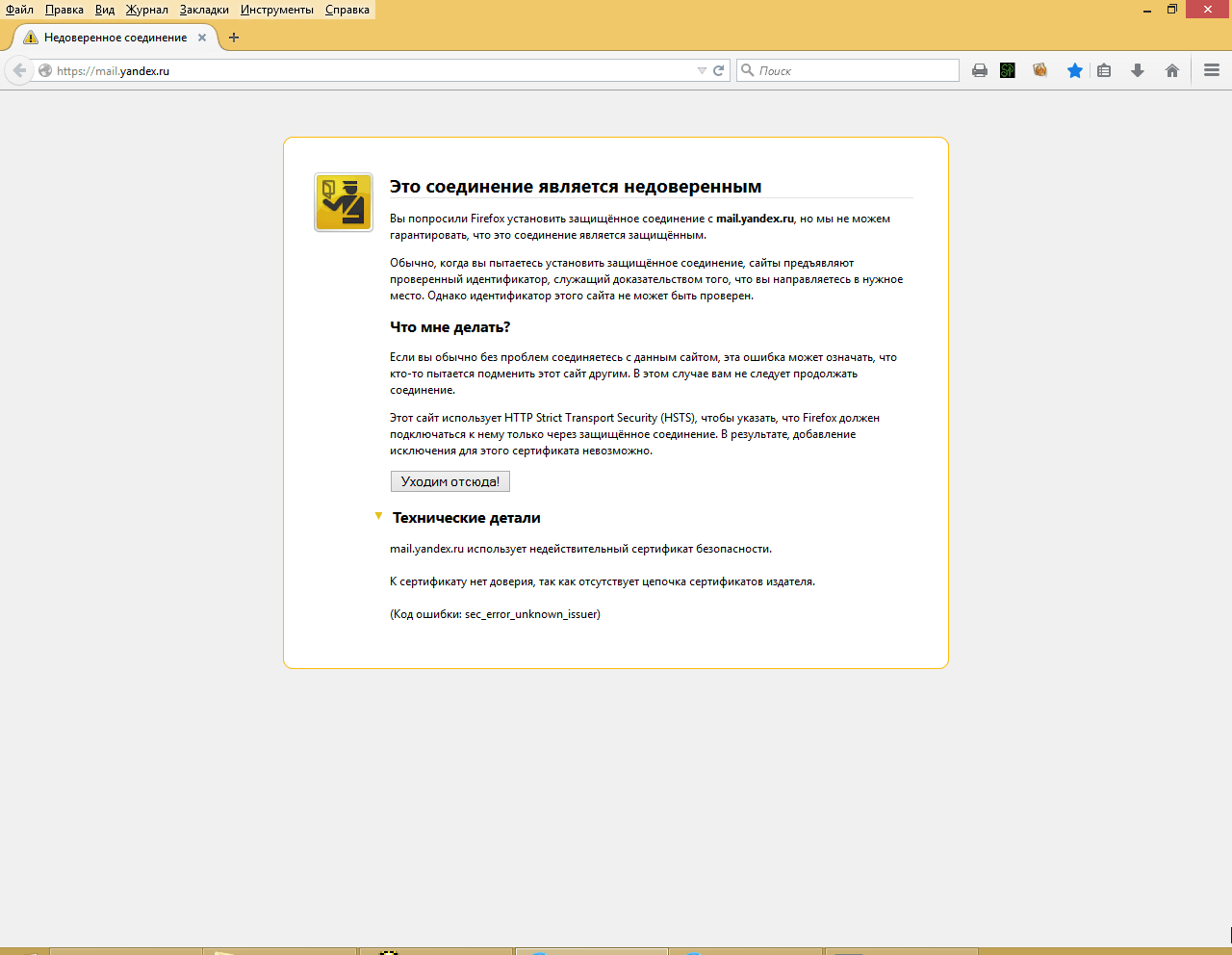This screenshot has height=955, width=1232.
Task: Open the Инструменты menu
Action: coord(277,10)
